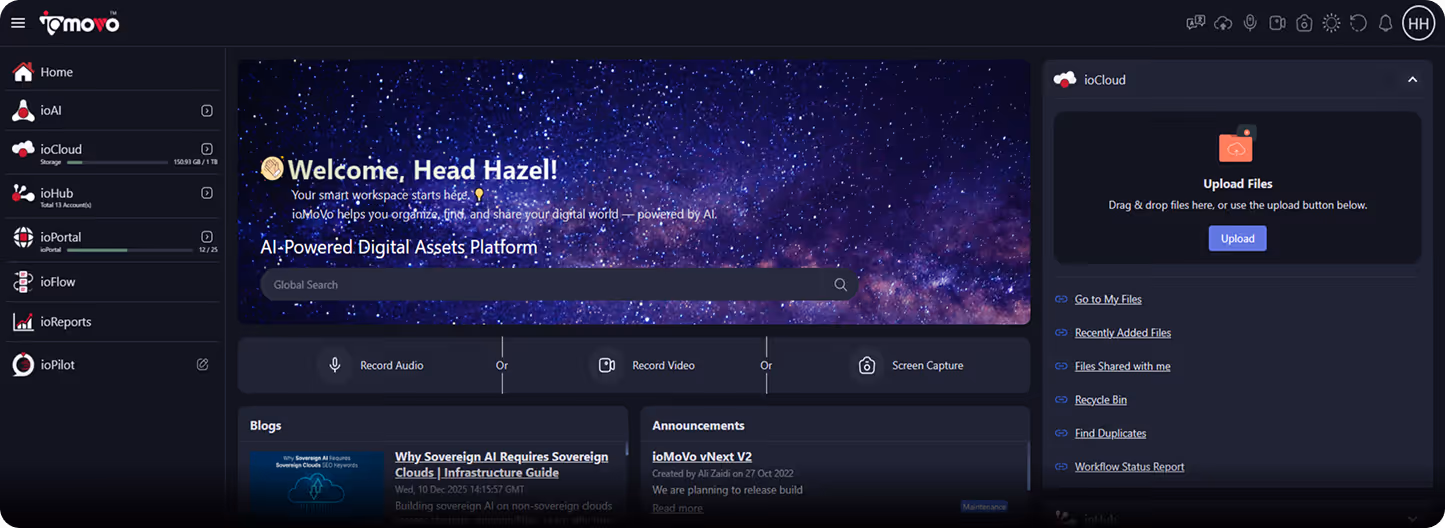
Task: Open the notifications bell
Action: 1385,23
